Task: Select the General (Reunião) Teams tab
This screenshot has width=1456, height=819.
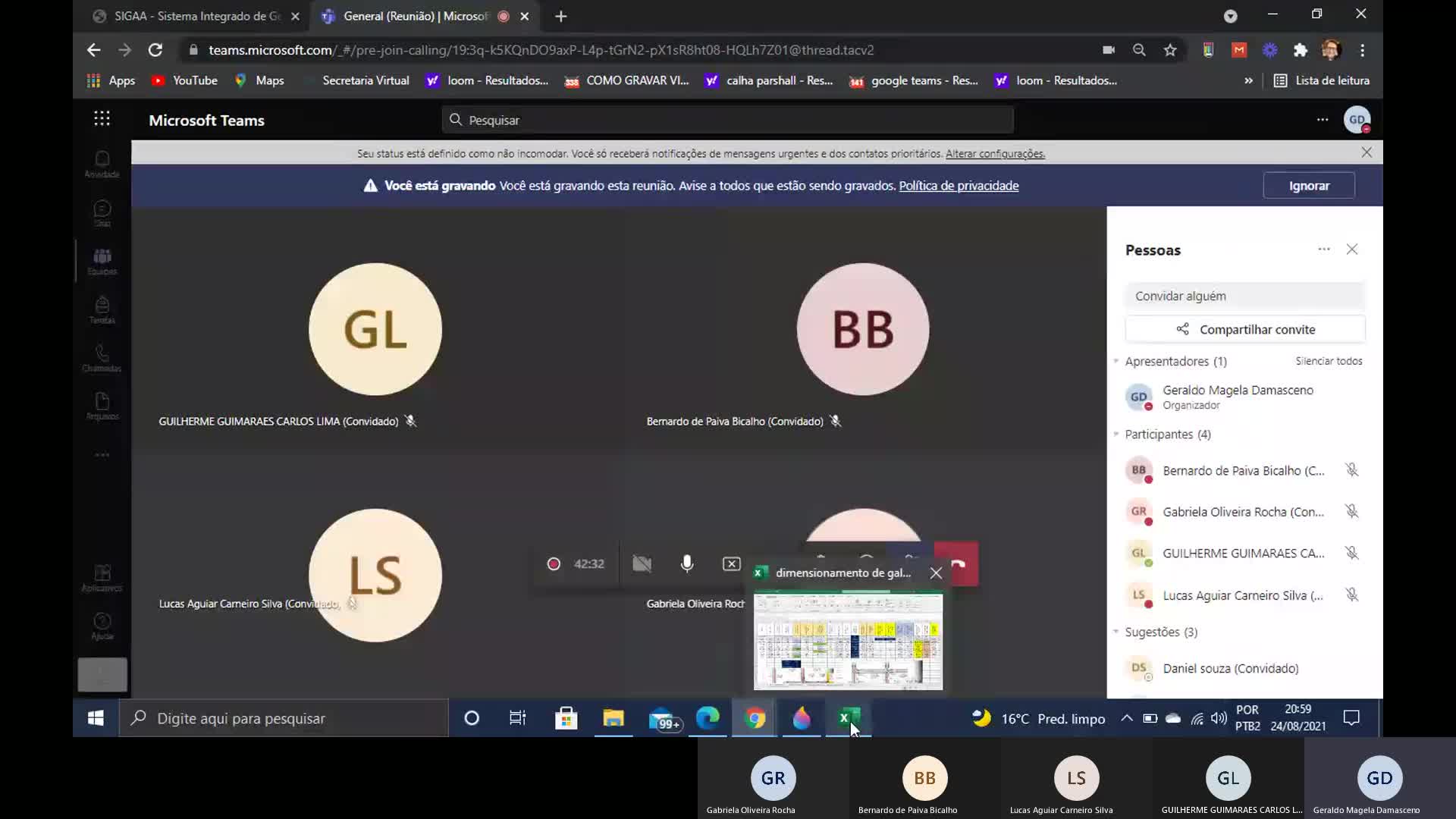Action: pos(416,16)
